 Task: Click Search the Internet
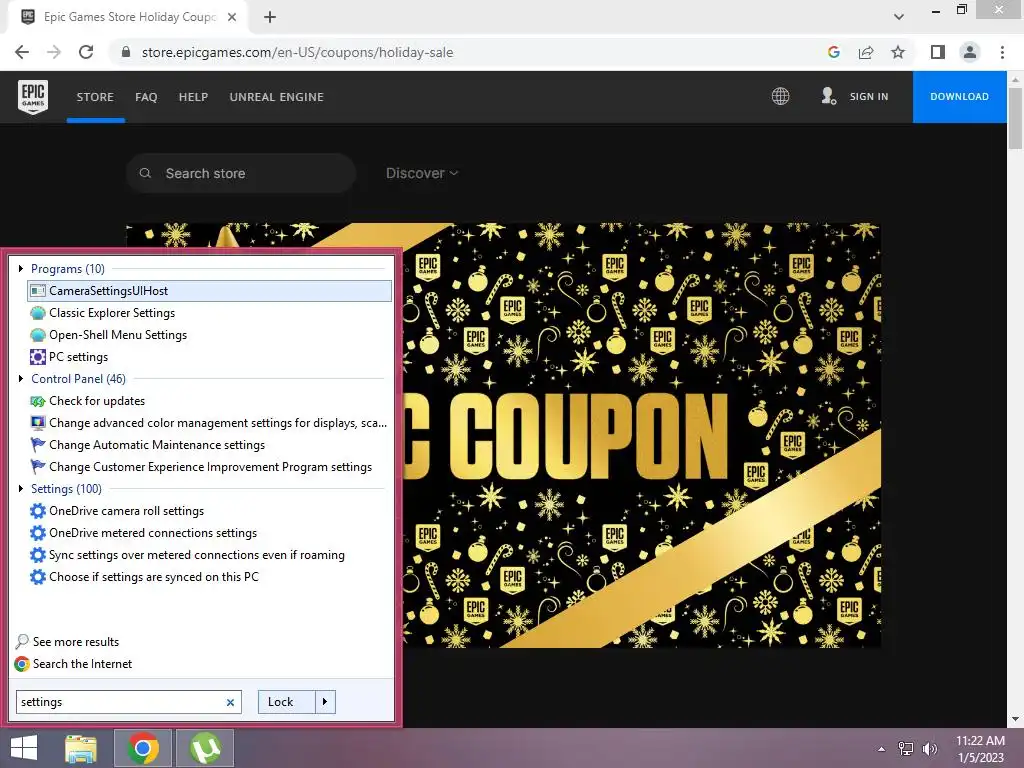coord(82,664)
